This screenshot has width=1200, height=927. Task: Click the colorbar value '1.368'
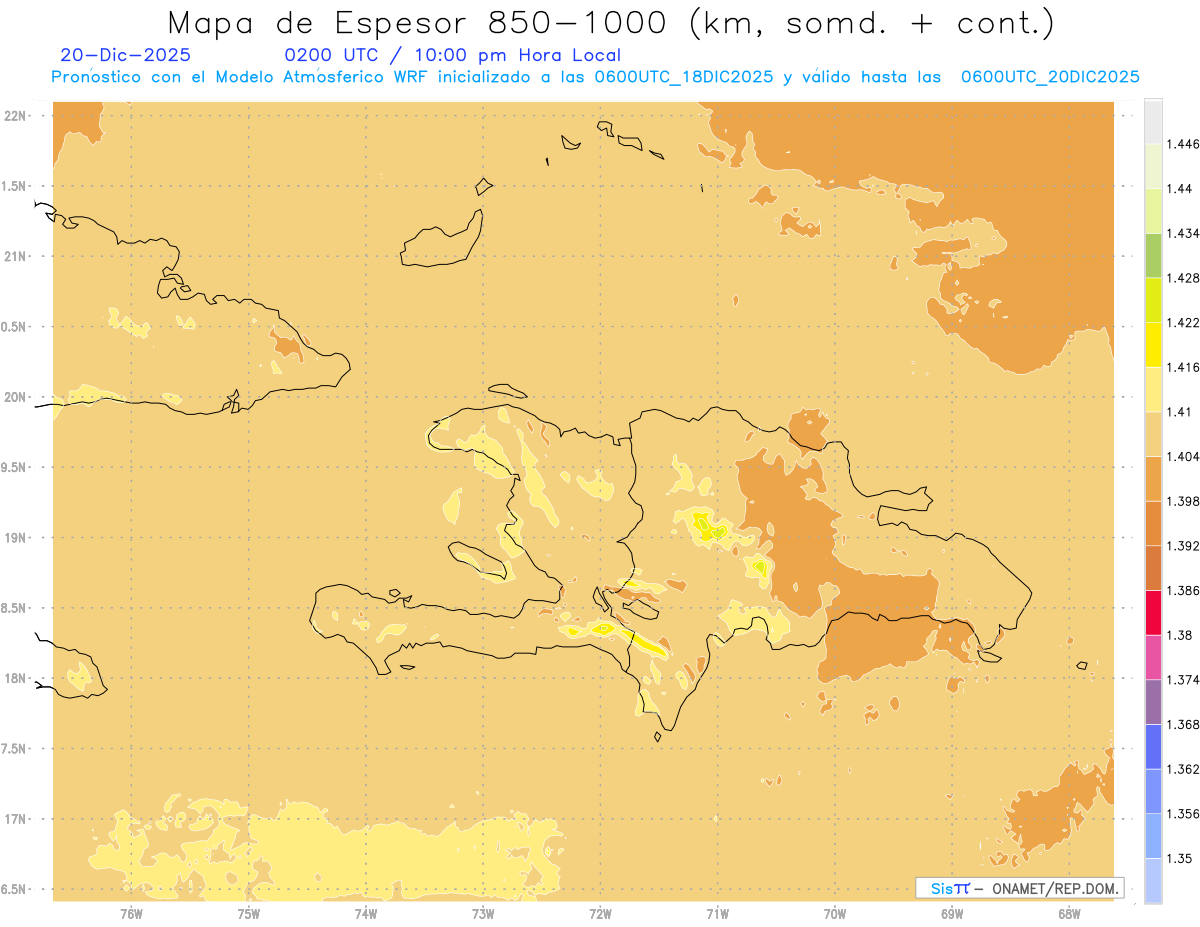tap(1183, 724)
